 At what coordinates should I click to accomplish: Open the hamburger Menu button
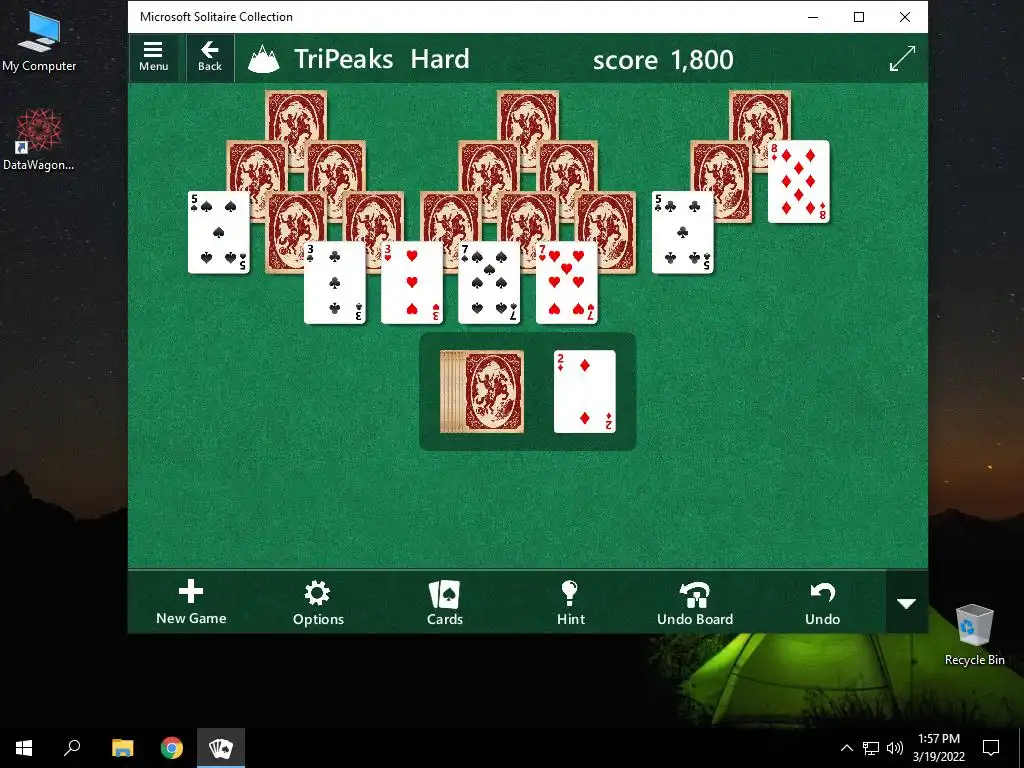(153, 57)
